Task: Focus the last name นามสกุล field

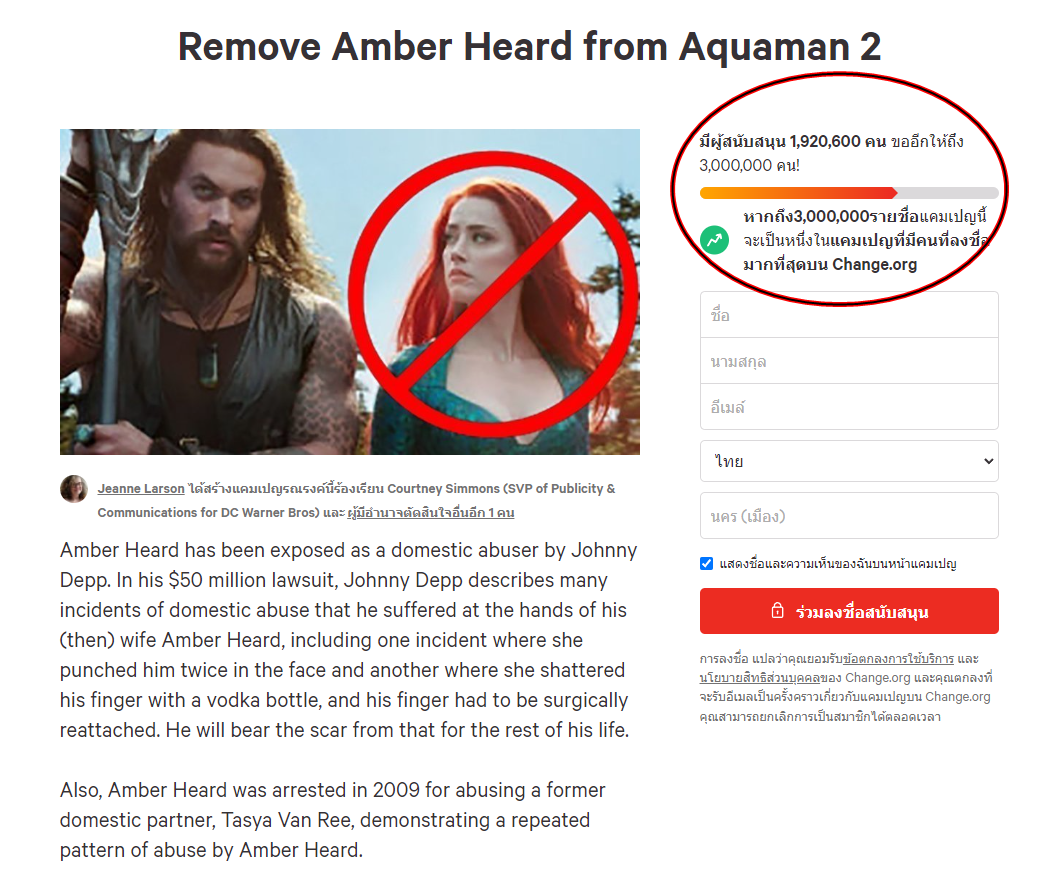Action: (849, 361)
